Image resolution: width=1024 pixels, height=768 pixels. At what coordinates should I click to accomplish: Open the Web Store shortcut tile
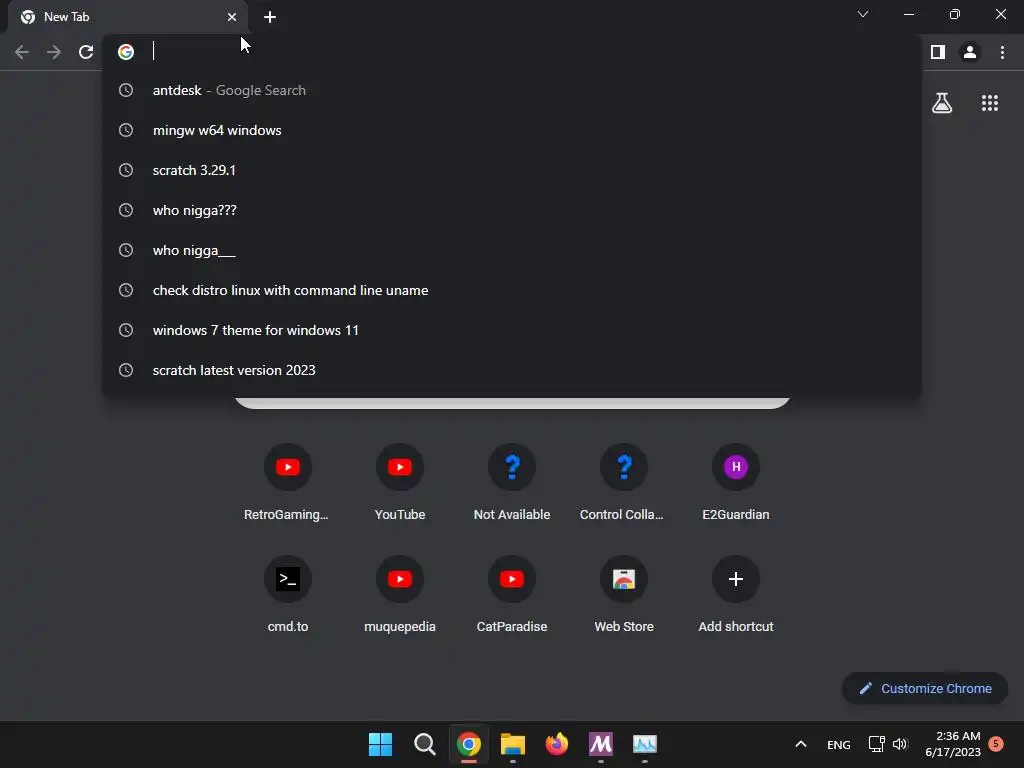coord(624,594)
